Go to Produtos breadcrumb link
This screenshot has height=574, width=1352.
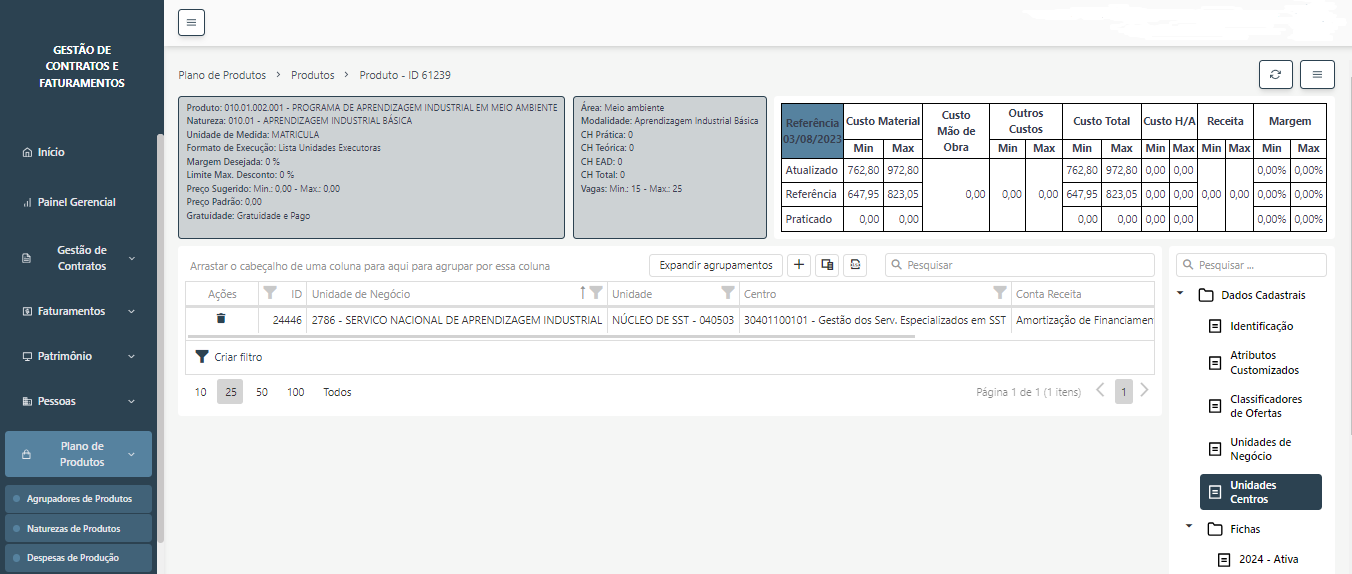coord(312,75)
